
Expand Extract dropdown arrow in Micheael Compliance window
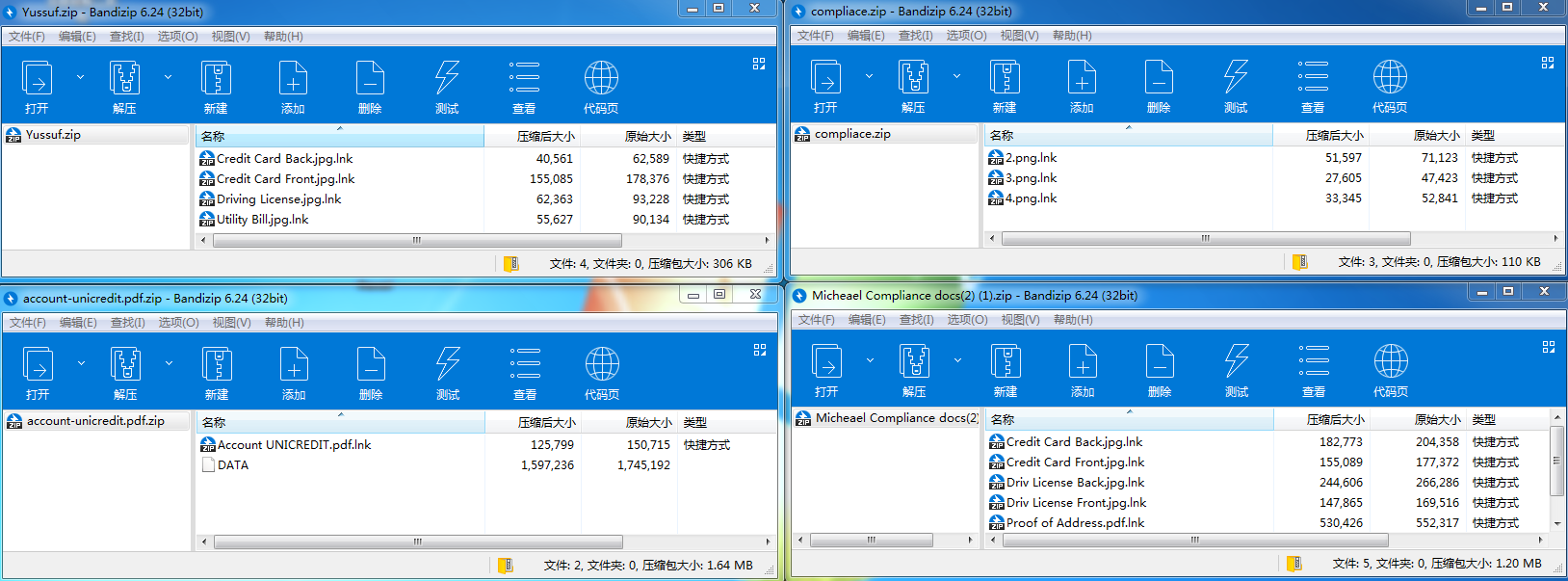pos(957,360)
